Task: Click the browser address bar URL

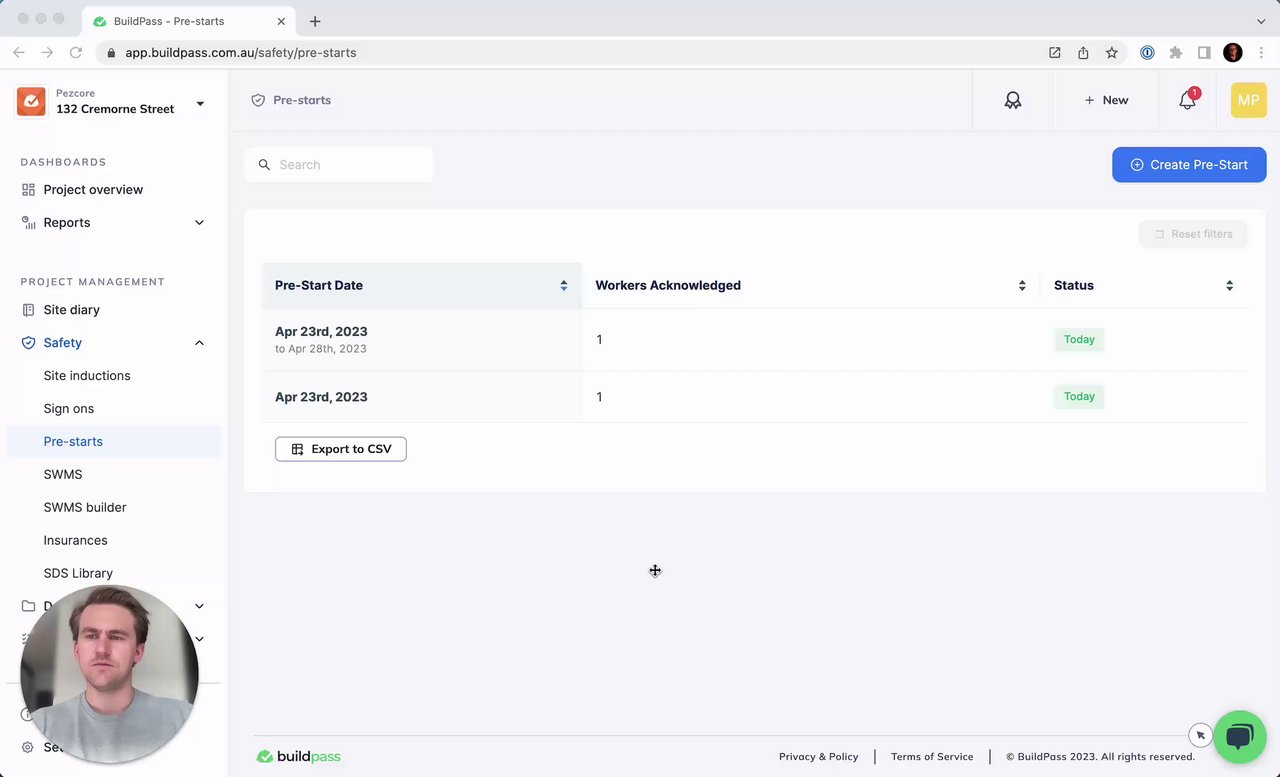Action: 241,53
